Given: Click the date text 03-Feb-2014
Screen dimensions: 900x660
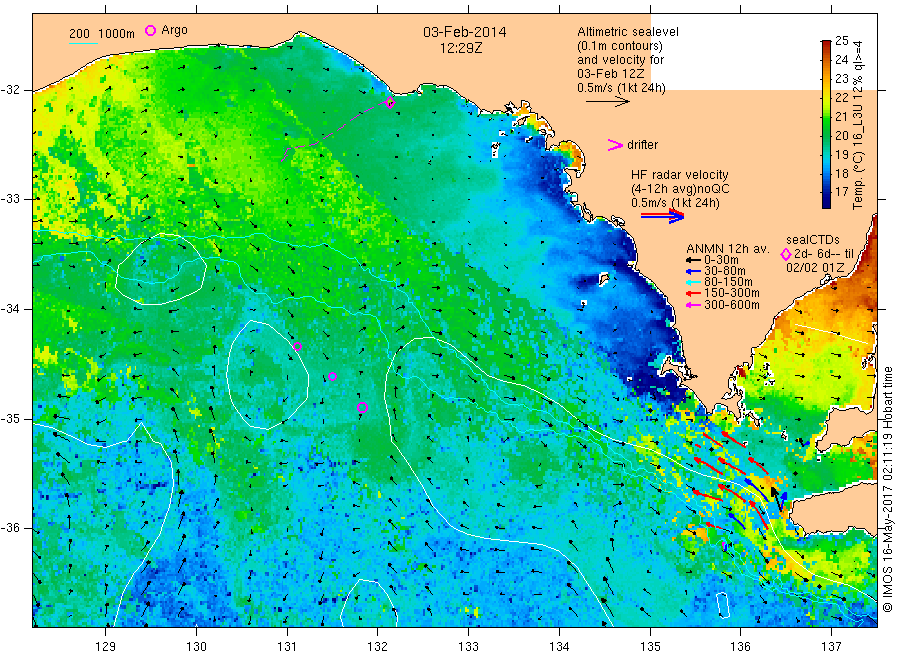Looking at the screenshot, I should (464, 32).
